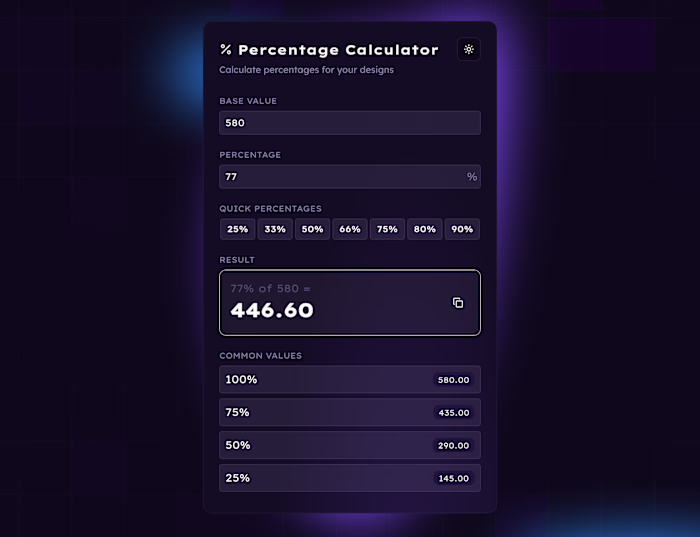Click the 75% common value row
Viewport: 700px width, 537px height.
point(320,412)
